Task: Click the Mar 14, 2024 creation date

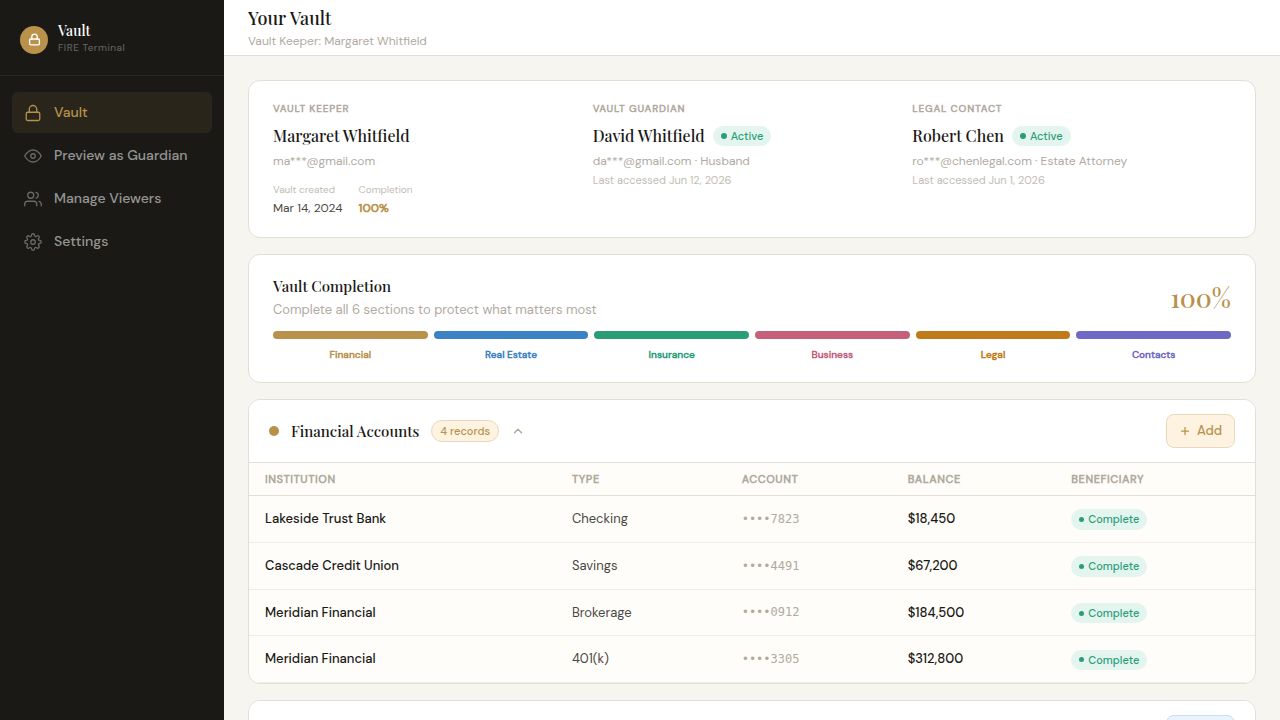Action: [x=308, y=208]
